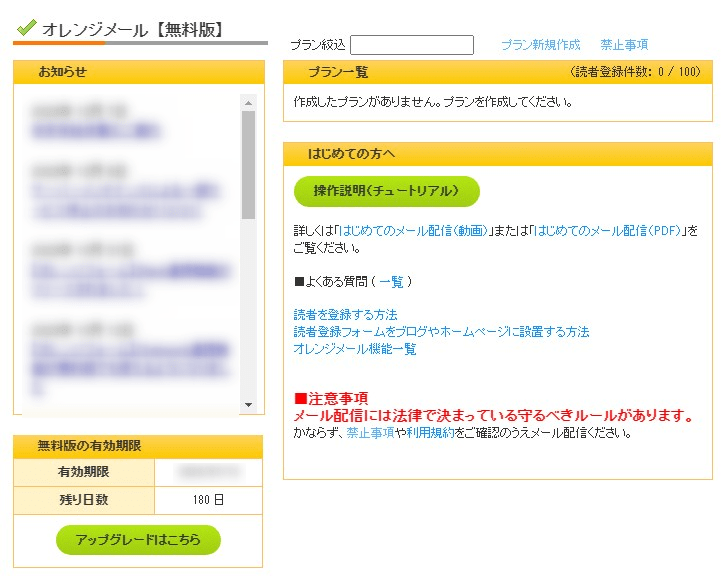Open はじめてのメール配信（PDF） link

point(608,230)
